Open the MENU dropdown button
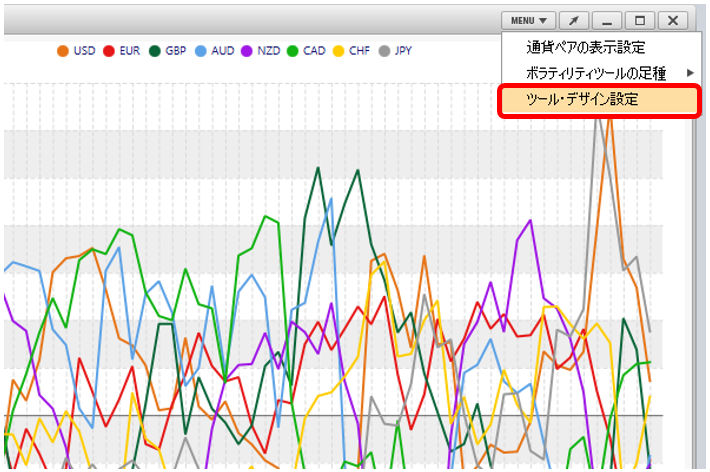Screen dimensions: 710x472 (528, 20)
